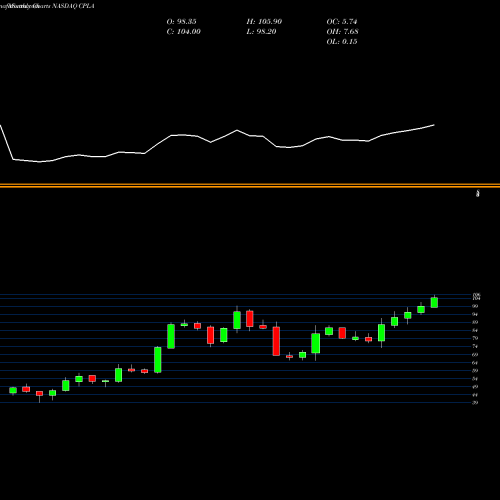Click the long red candle falling from 86 to 69

276,341
